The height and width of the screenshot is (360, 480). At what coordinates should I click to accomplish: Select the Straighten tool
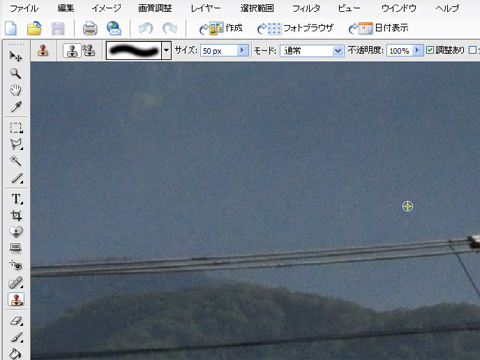16,248
